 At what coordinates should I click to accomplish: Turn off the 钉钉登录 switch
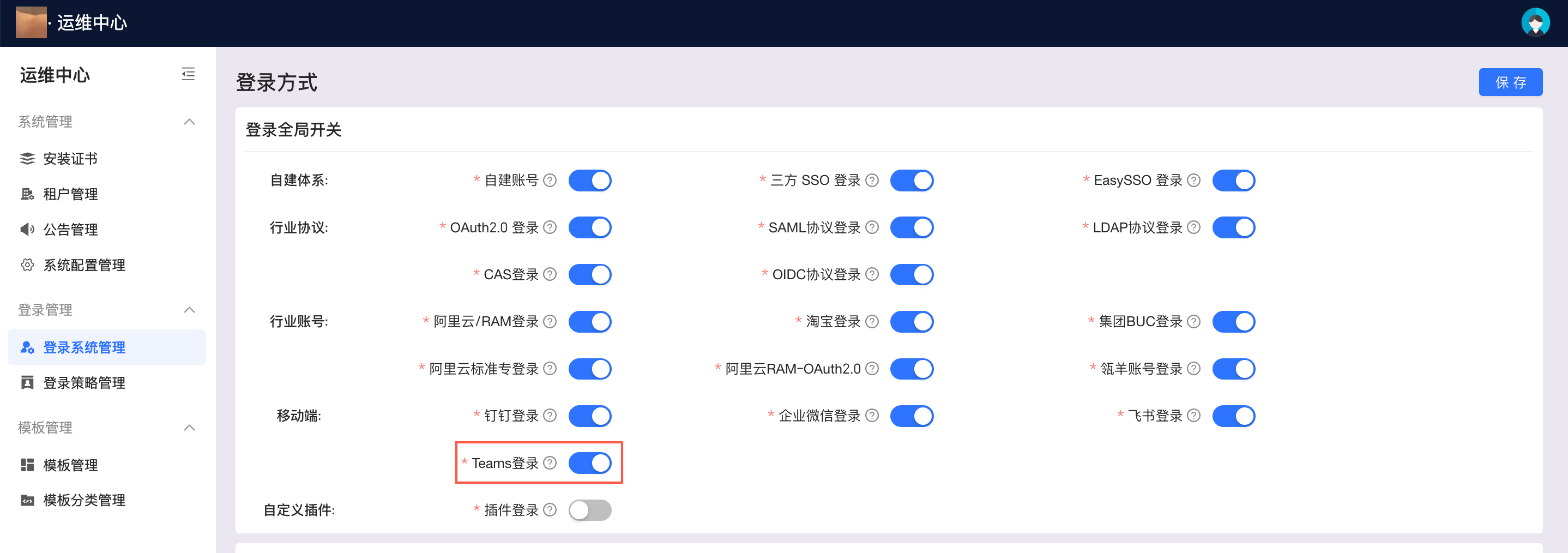589,416
